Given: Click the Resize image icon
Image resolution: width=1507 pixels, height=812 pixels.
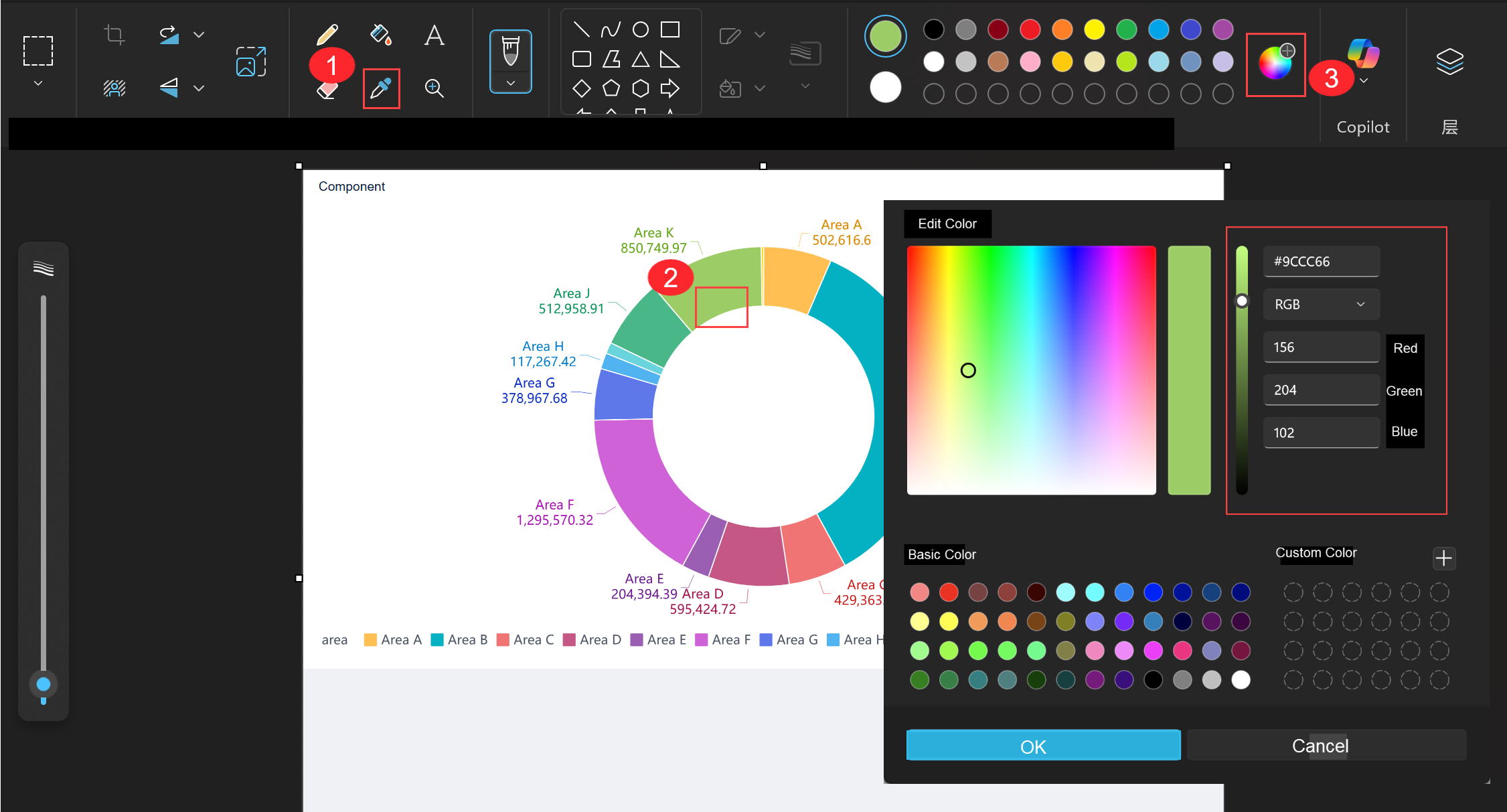Looking at the screenshot, I should pos(251,62).
